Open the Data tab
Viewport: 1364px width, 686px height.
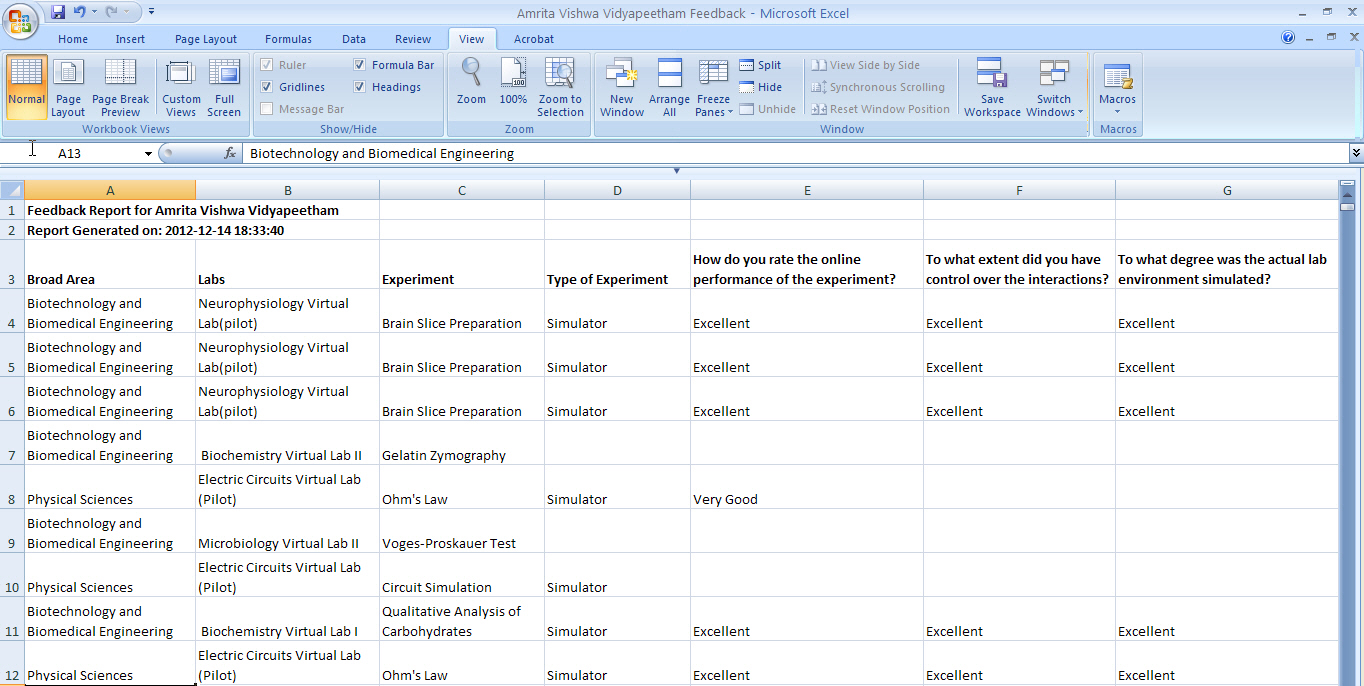354,39
